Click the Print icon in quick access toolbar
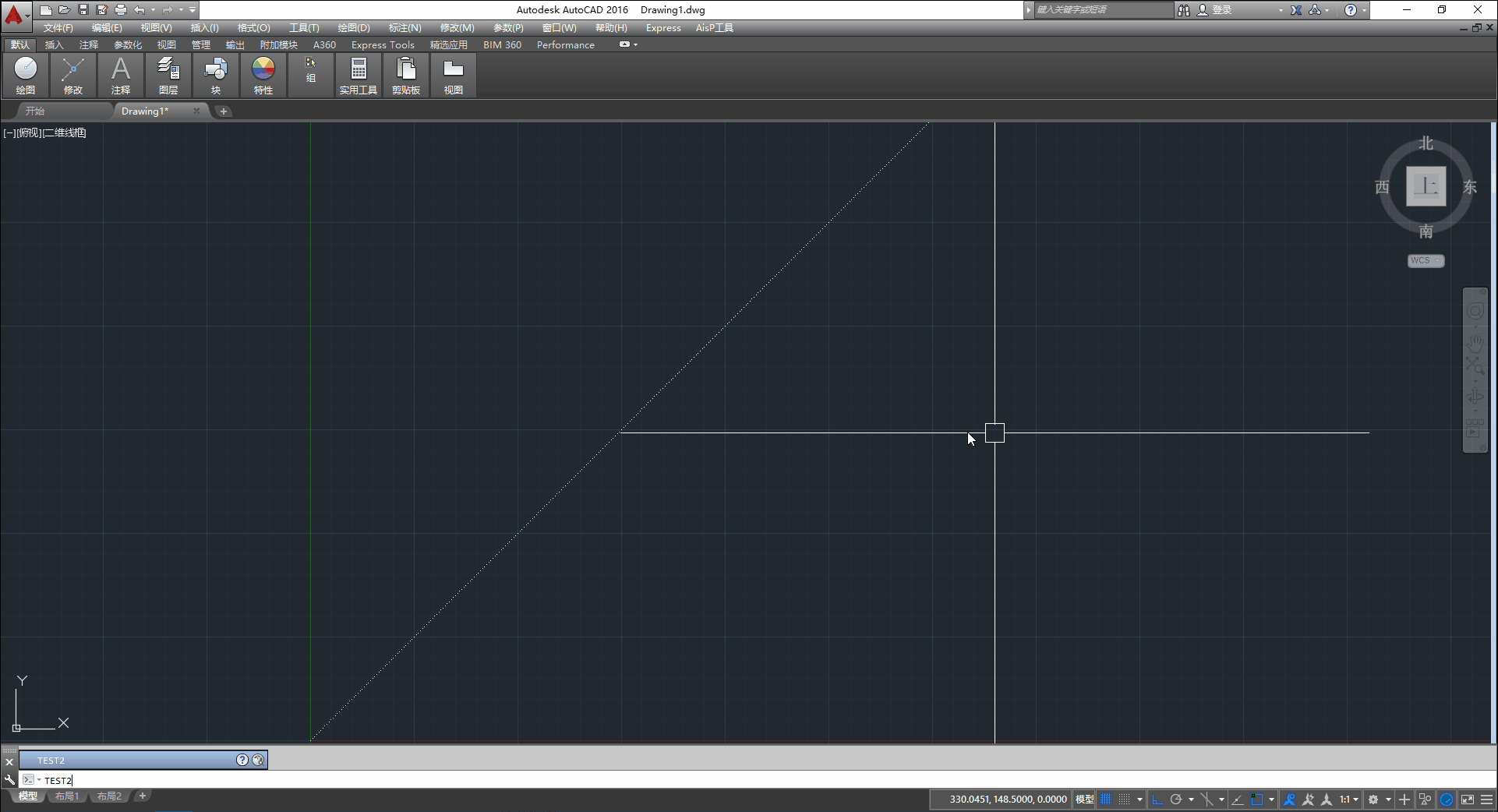 [120, 10]
